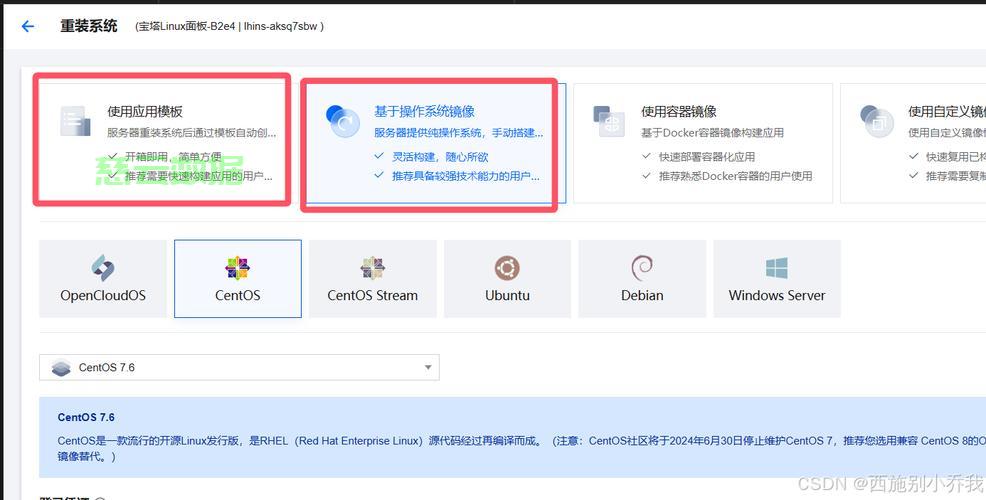The image size is (986, 500).
Task: Click 快速部署容器化应用 checkmark line
Action: 698,157
